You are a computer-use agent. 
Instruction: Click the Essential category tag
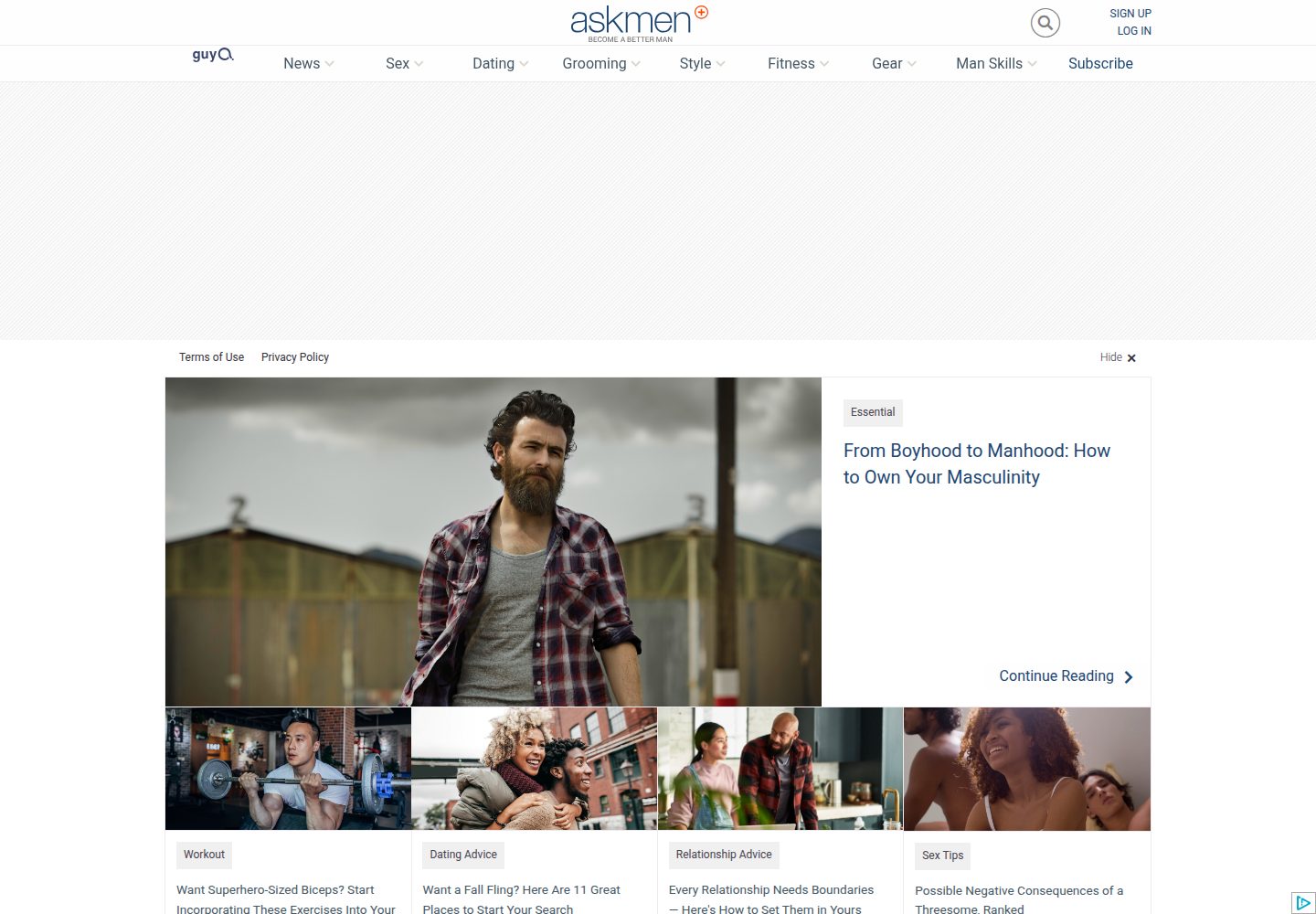click(x=873, y=412)
